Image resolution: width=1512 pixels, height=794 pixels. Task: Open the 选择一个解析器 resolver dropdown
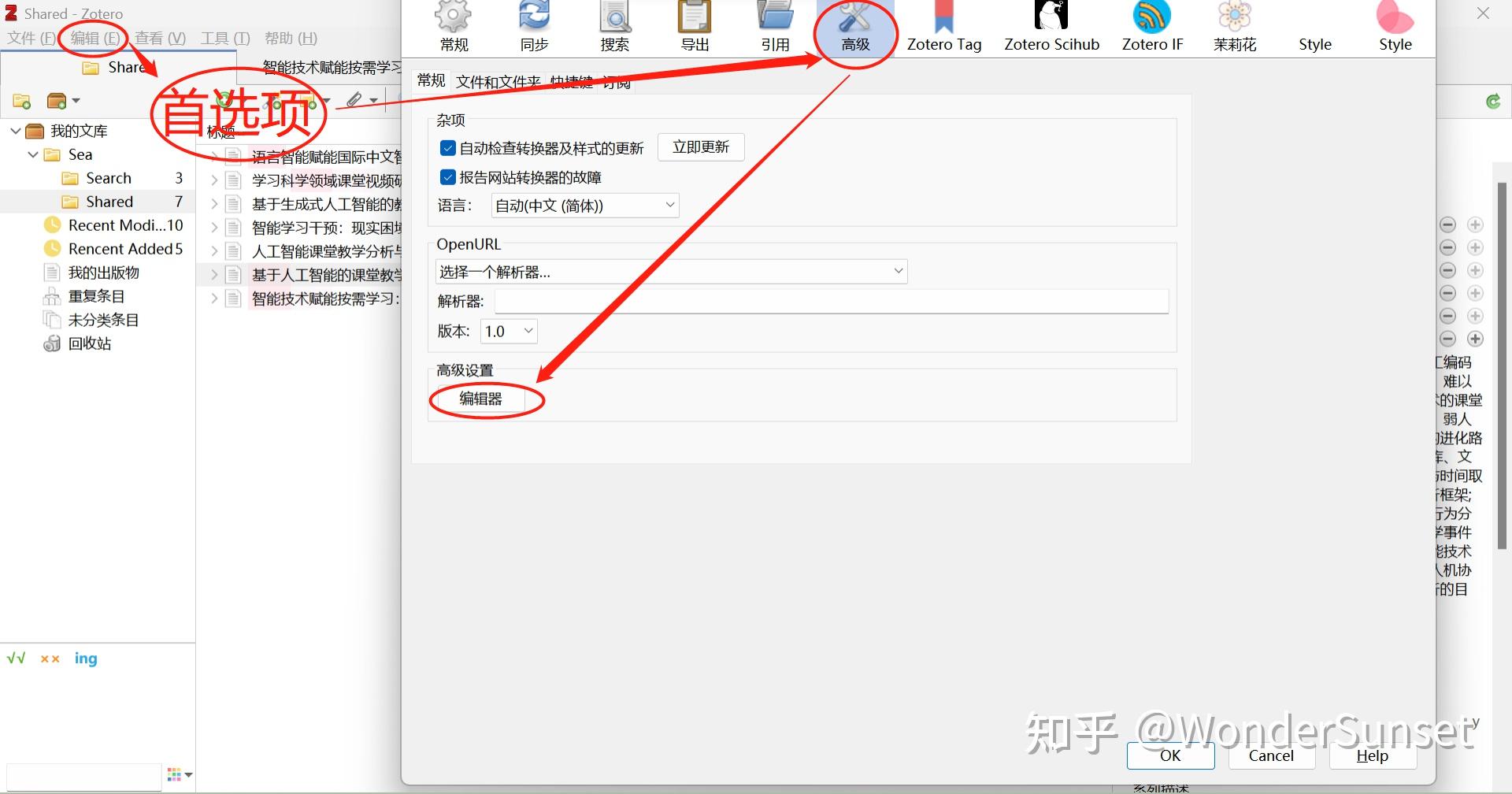pyautogui.click(x=671, y=272)
